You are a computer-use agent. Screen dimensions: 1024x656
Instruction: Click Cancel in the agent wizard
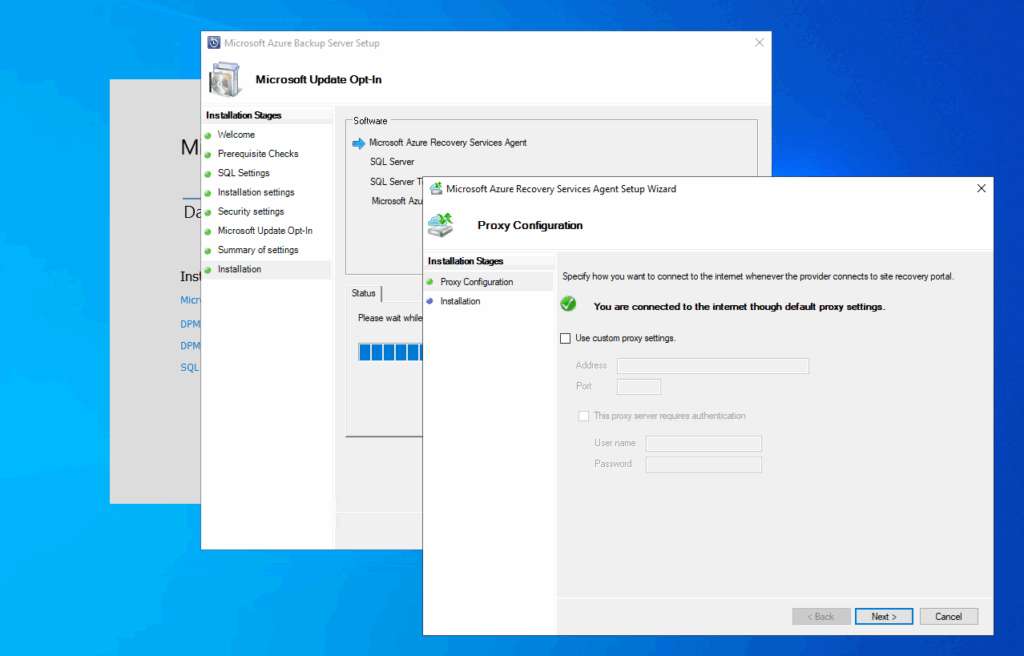coord(948,616)
